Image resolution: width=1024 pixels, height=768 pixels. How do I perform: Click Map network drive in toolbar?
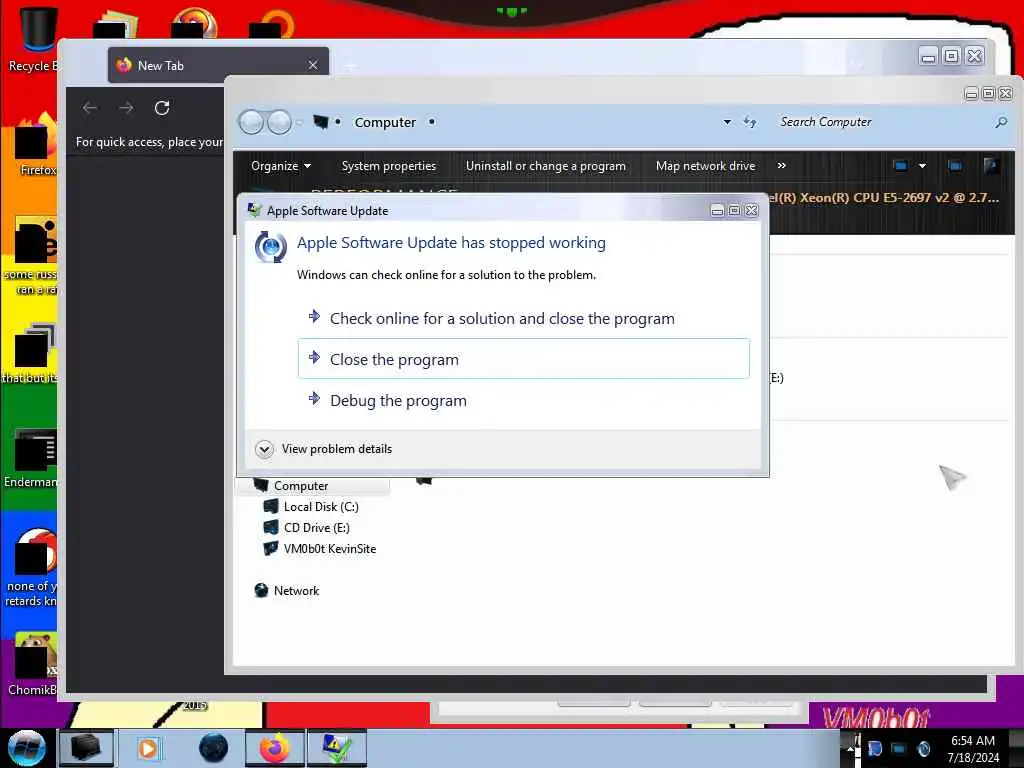coord(705,166)
